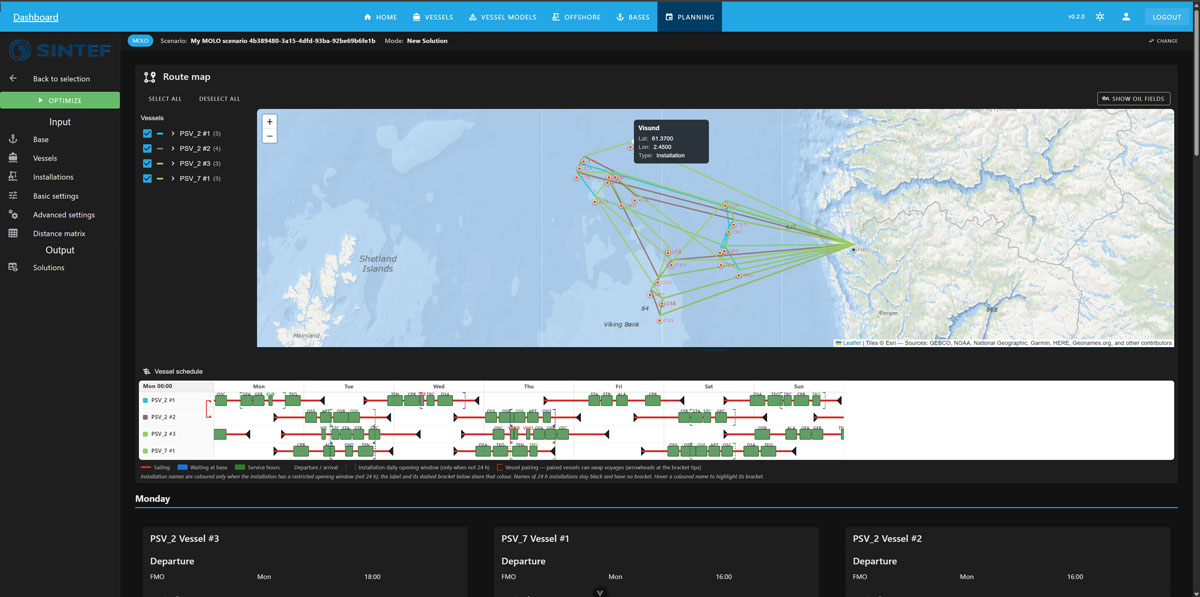Zoom in on the route map

(x=270, y=121)
